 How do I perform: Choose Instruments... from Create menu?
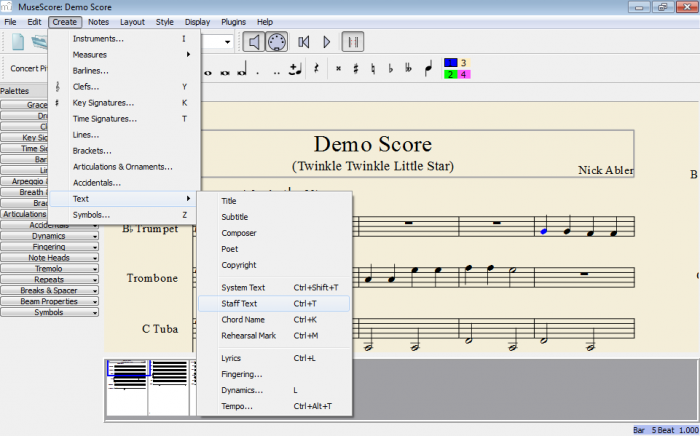click(x=124, y=39)
